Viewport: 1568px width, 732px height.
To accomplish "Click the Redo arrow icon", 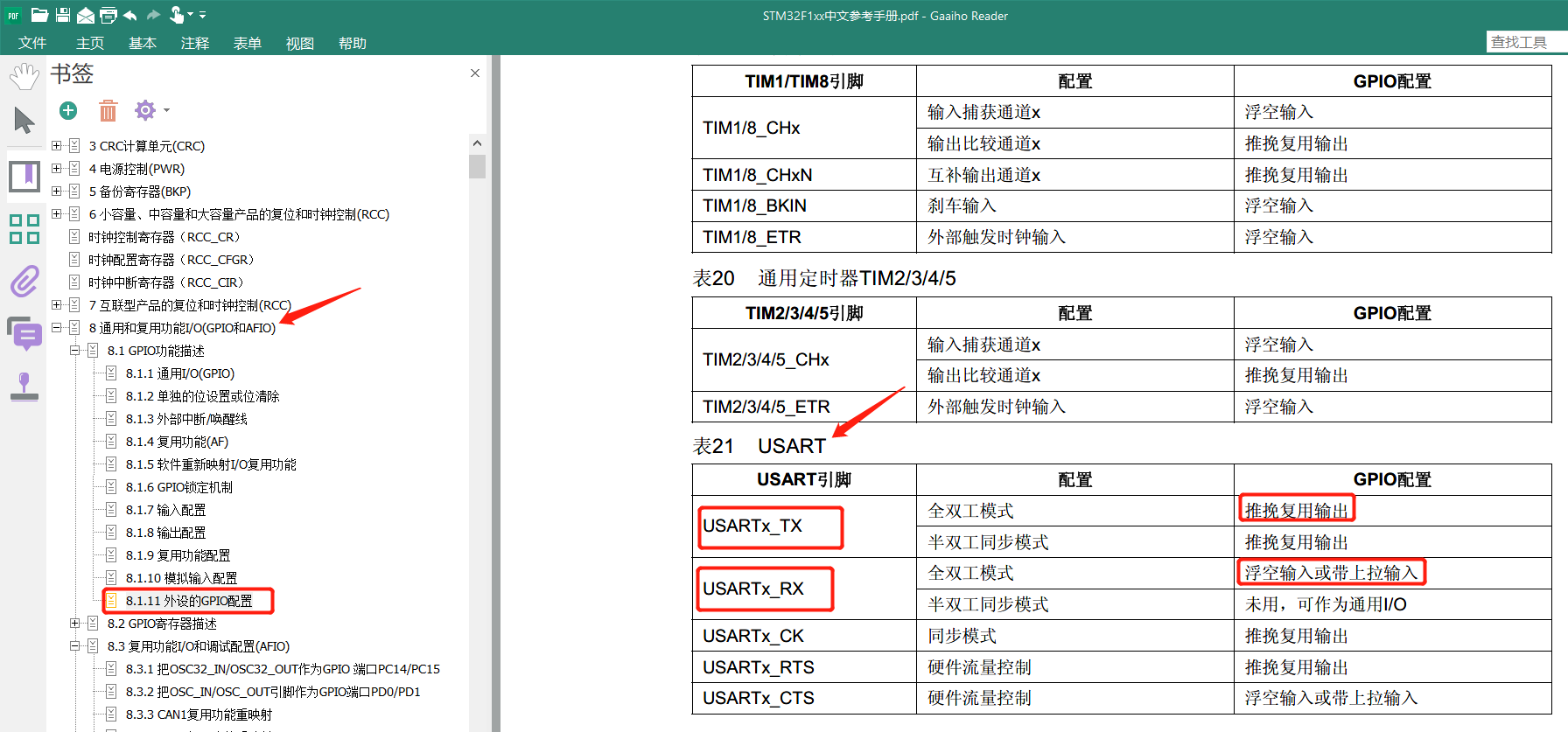I will (x=153, y=15).
